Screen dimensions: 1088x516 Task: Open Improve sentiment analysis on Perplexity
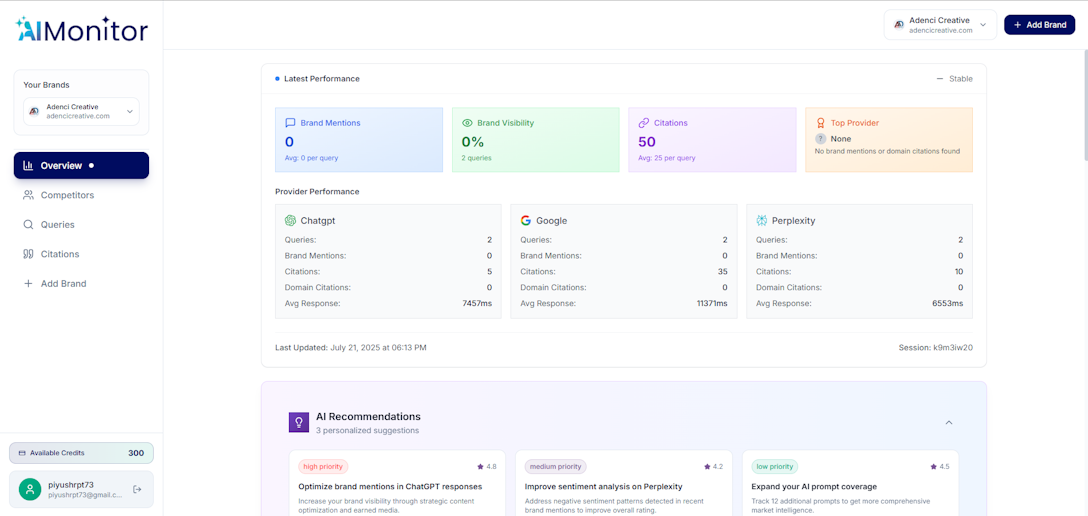(x=604, y=486)
